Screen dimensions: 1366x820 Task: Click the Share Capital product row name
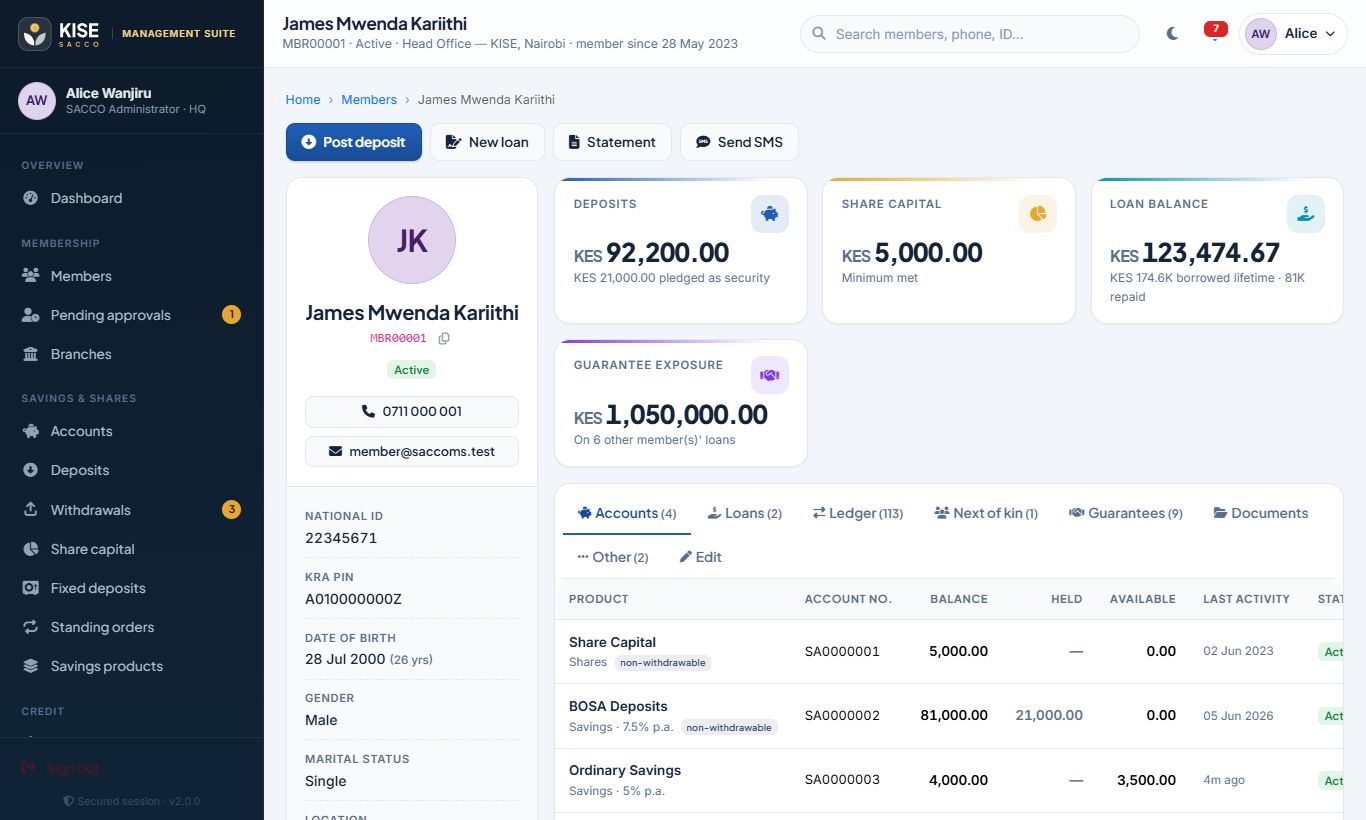click(x=612, y=642)
